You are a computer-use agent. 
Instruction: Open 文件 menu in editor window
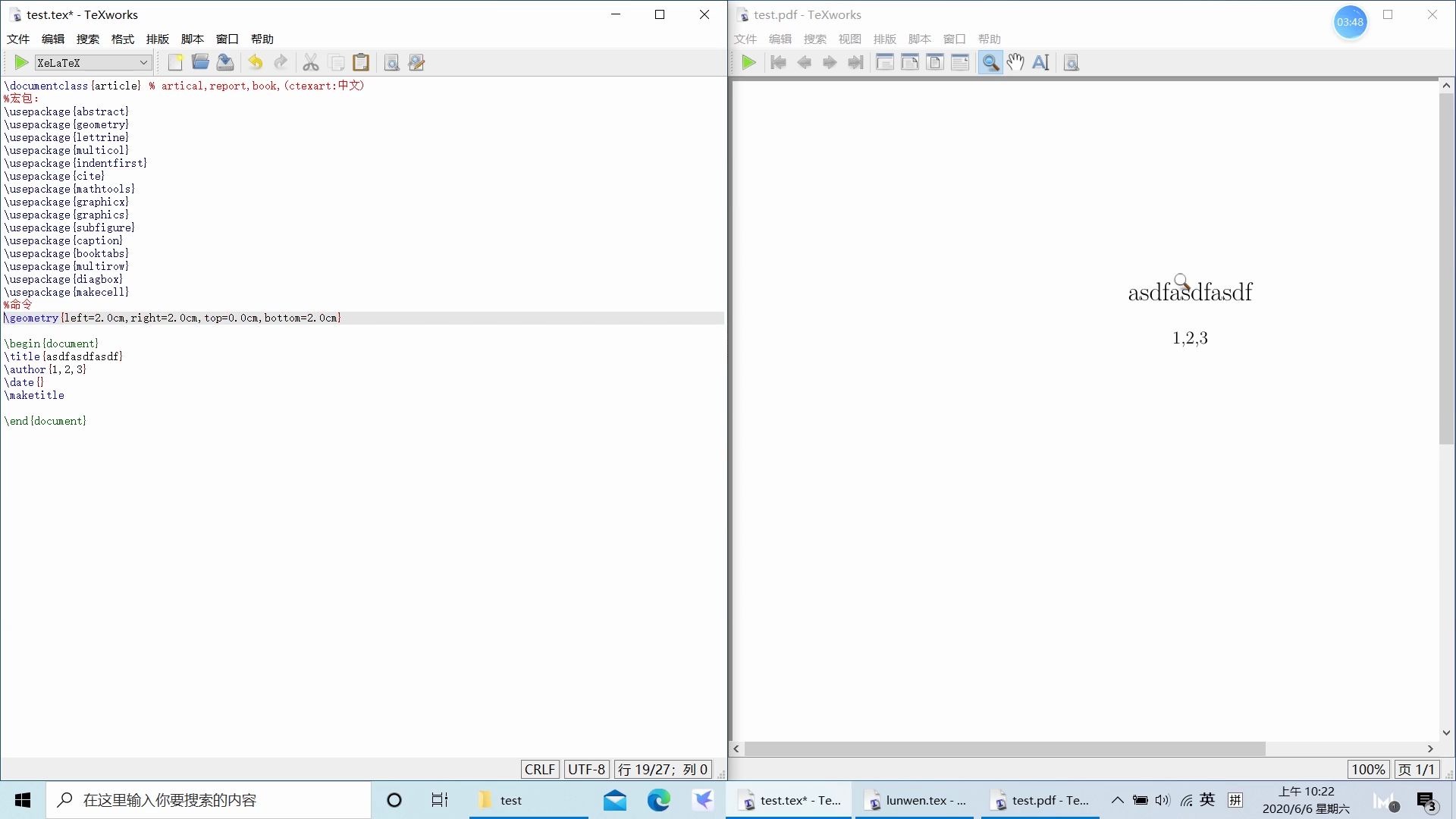[18, 39]
